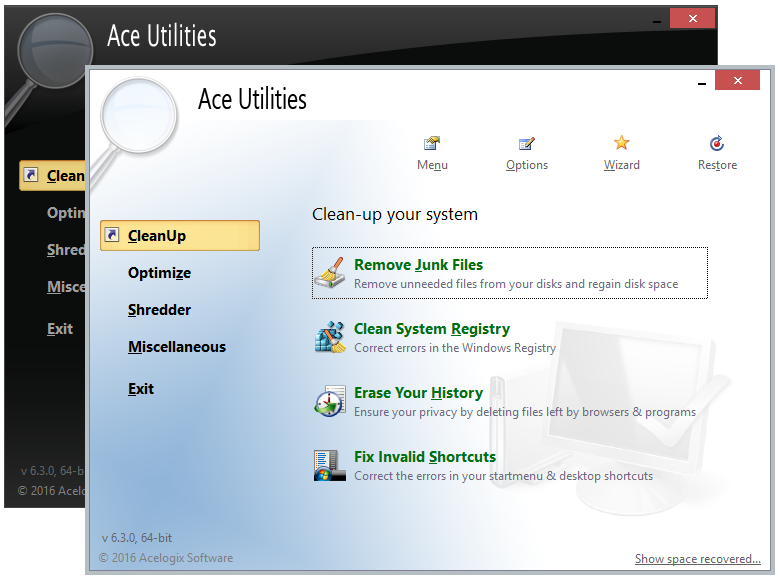Image resolution: width=780 pixels, height=580 pixels.
Task: Click the Remove Junk Files broom icon
Action: 330,273
